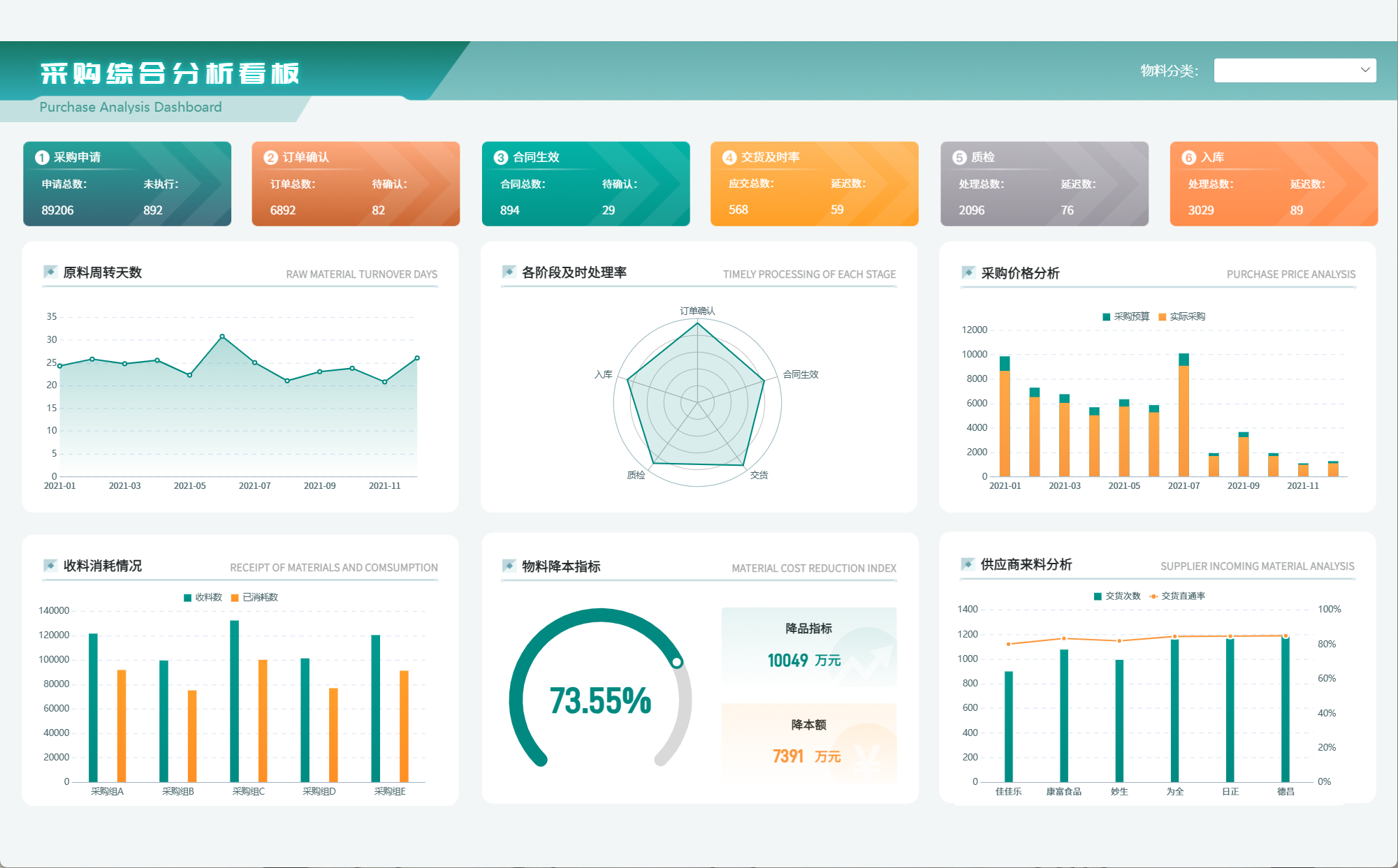Select the 订单确认 summary card
The height and width of the screenshot is (868, 1398).
356,184
